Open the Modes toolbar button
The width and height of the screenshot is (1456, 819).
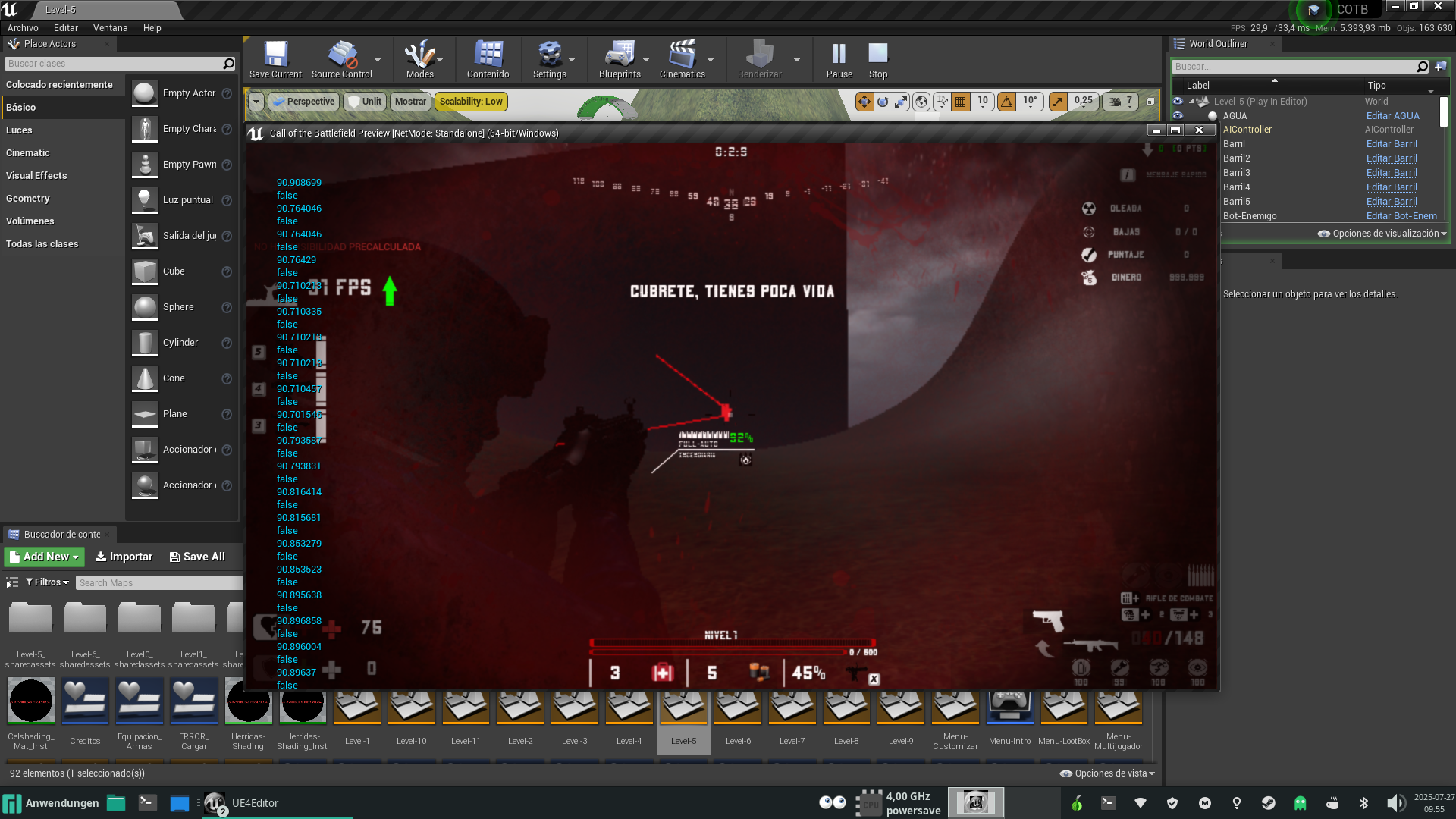click(419, 59)
